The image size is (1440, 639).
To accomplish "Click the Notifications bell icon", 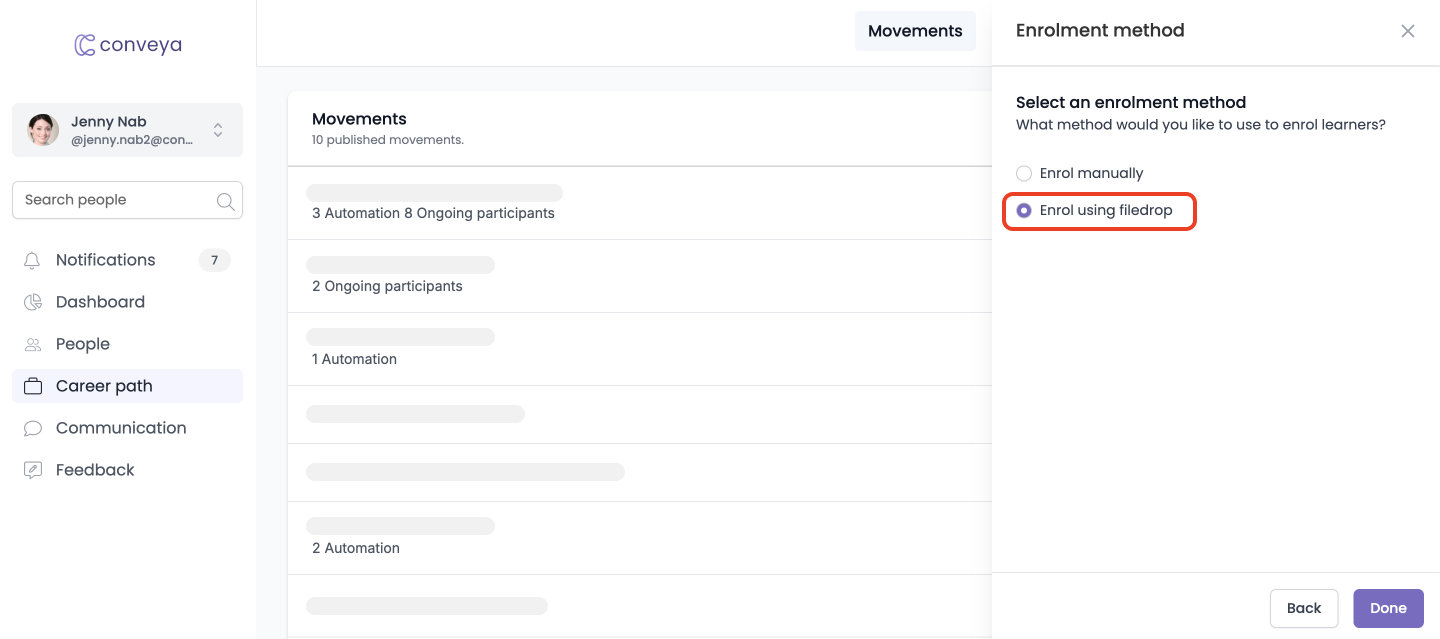I will tap(33, 261).
